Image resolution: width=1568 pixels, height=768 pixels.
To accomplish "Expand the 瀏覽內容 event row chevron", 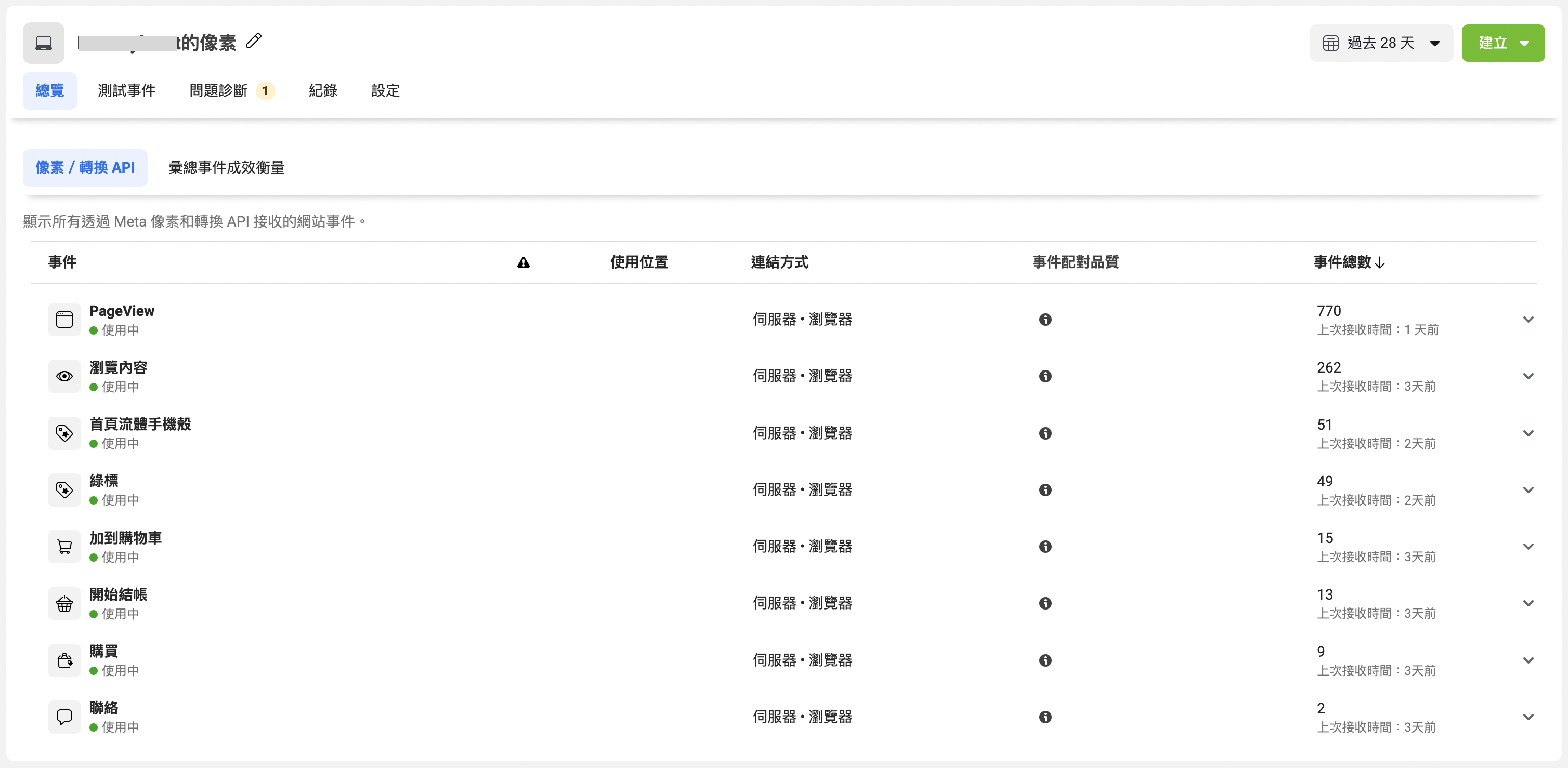I will click(1528, 376).
